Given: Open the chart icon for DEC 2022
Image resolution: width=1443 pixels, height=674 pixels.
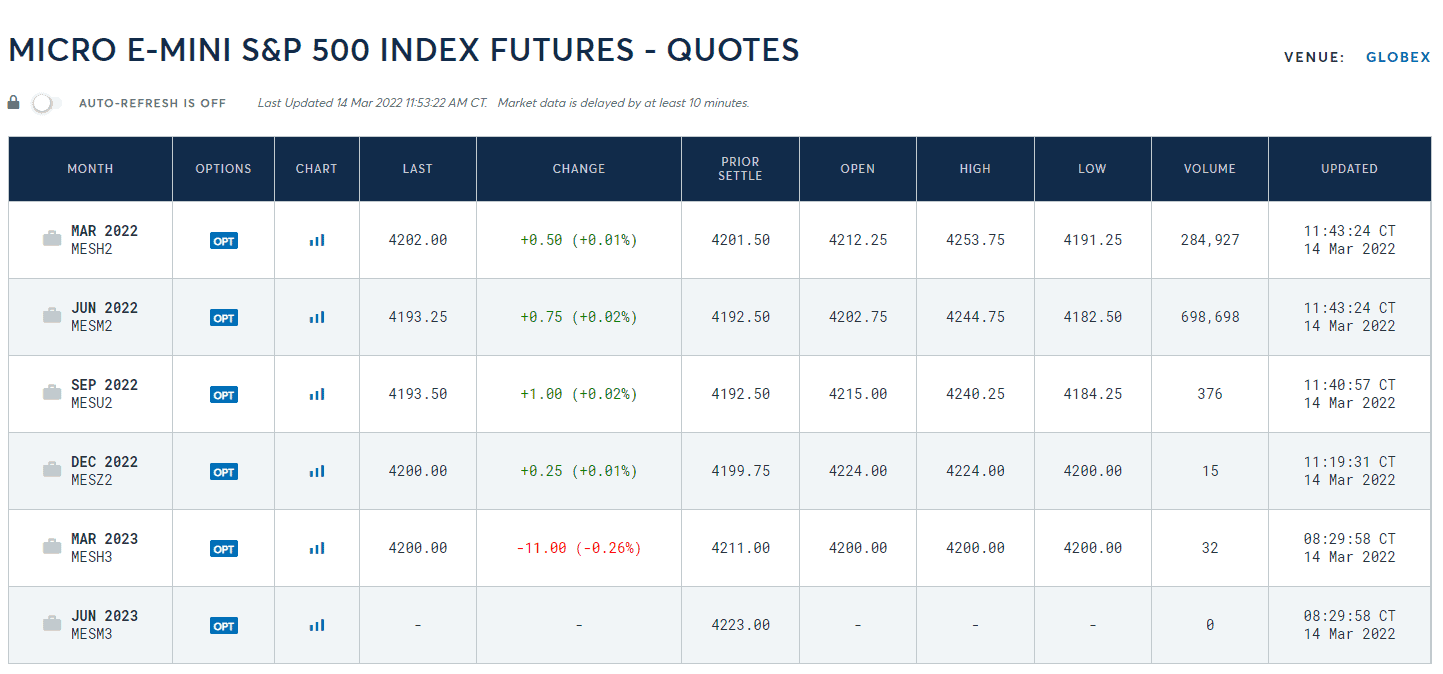Looking at the screenshot, I should coord(317,471).
